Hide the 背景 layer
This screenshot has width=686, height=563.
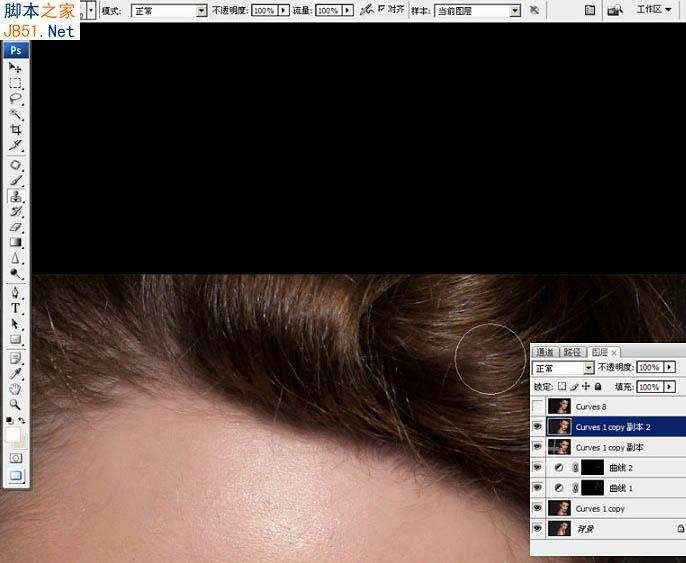tap(538, 528)
